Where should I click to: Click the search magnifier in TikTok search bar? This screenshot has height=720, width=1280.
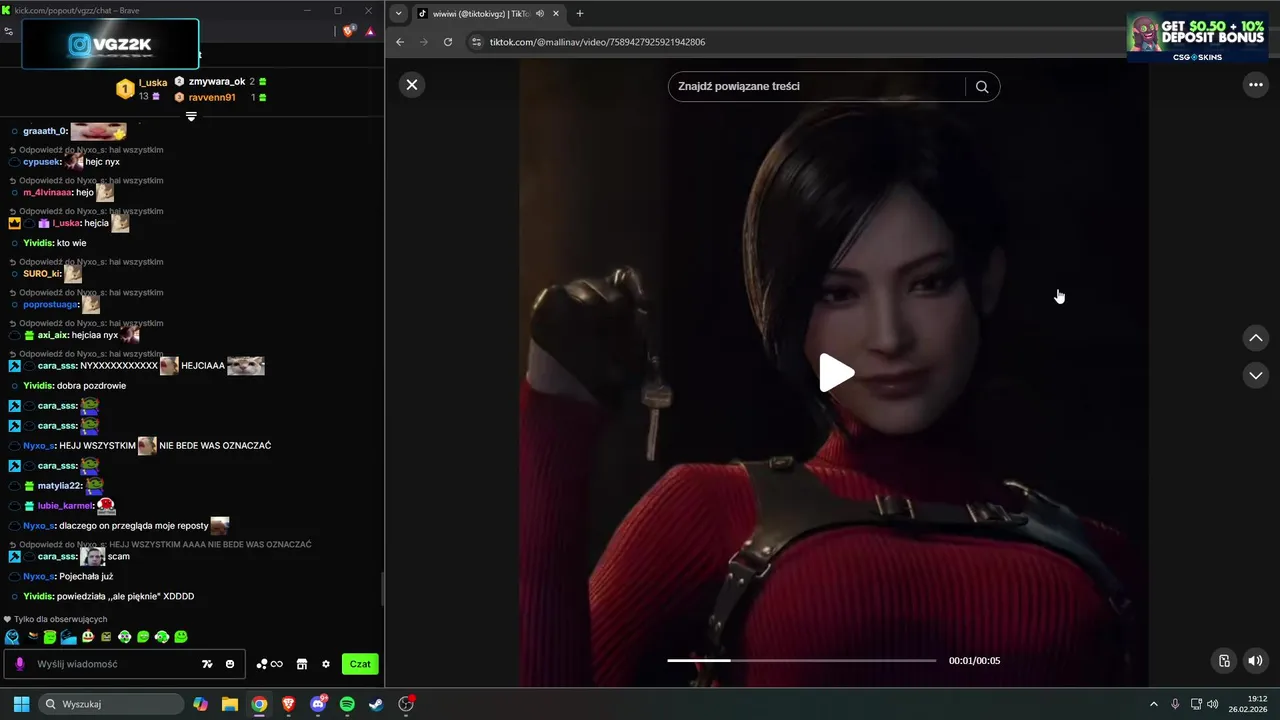tap(982, 86)
